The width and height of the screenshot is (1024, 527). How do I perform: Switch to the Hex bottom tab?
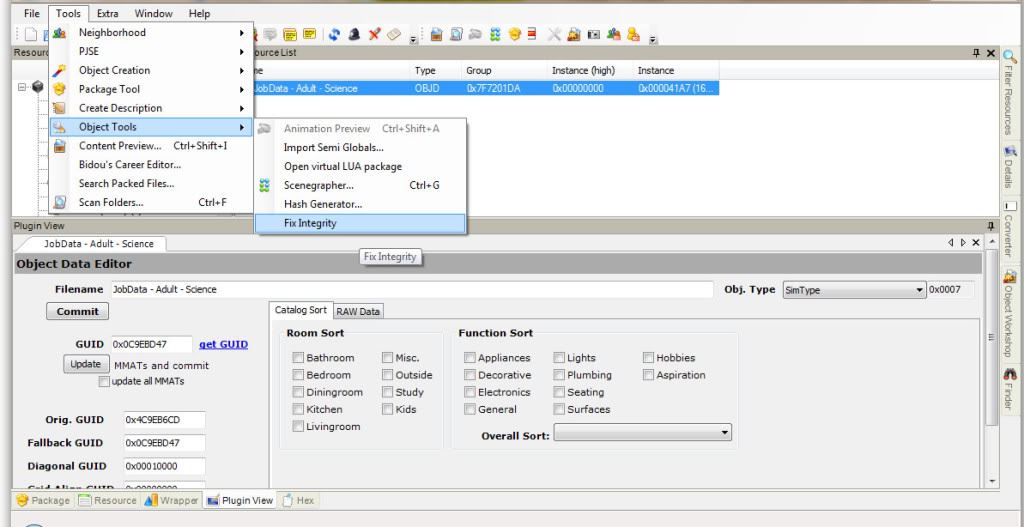299,501
